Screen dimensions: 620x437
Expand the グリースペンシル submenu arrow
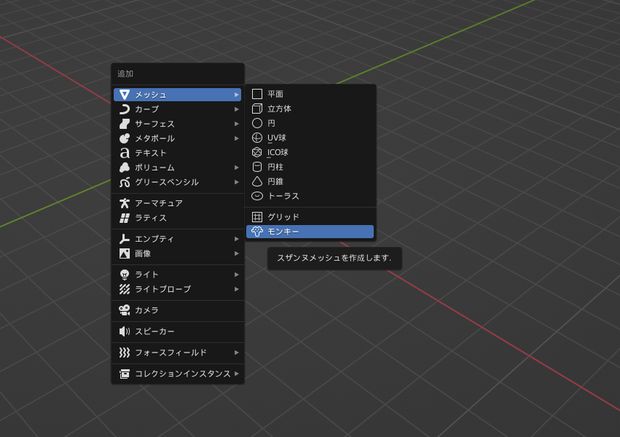[236, 182]
